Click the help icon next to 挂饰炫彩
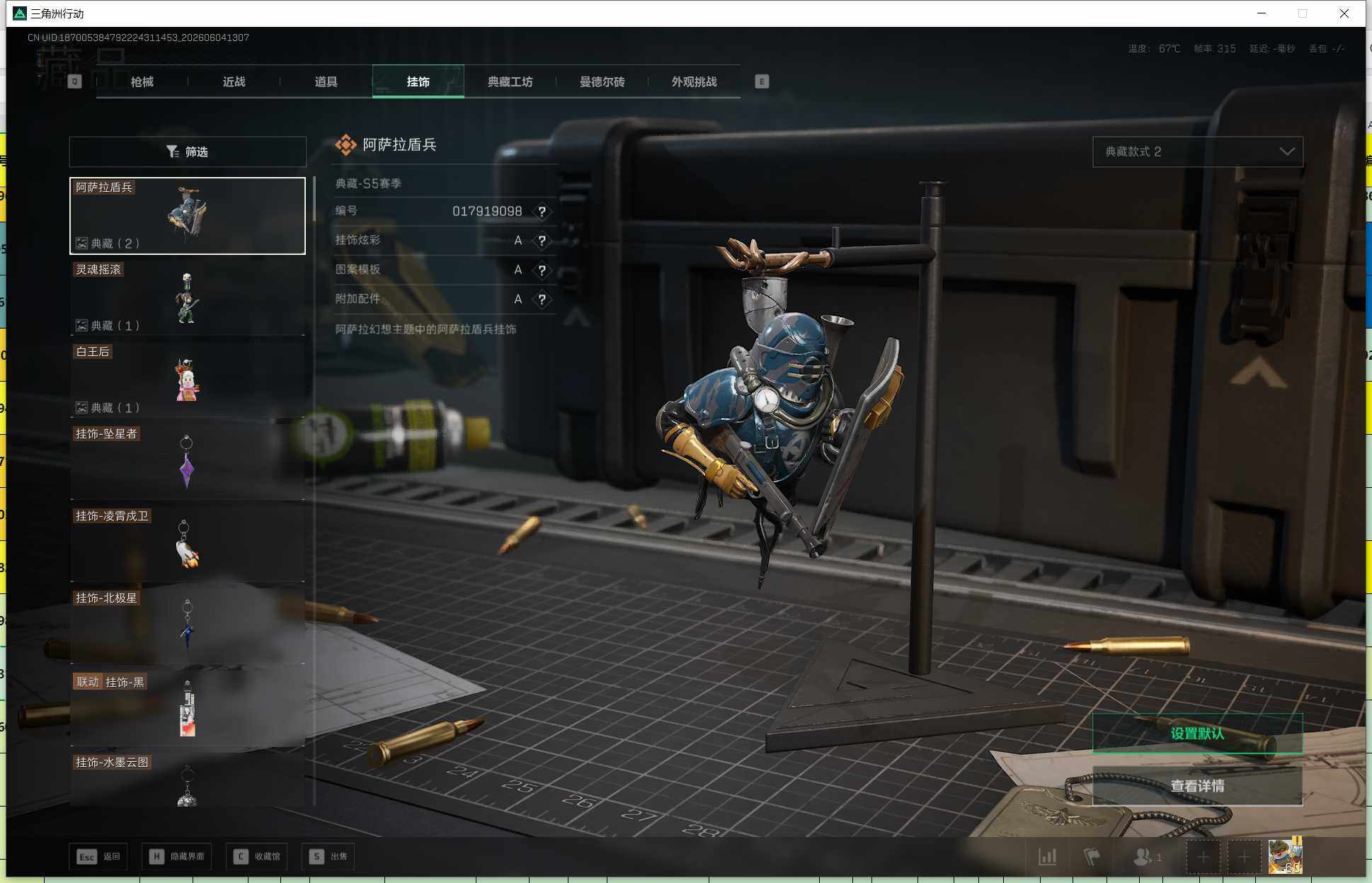The image size is (1372, 883). point(542,241)
